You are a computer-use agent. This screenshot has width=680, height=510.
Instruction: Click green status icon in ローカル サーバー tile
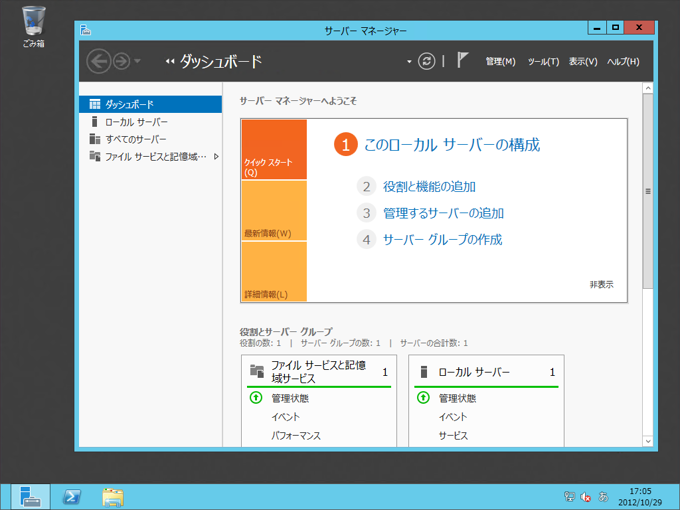pyautogui.click(x=423, y=397)
